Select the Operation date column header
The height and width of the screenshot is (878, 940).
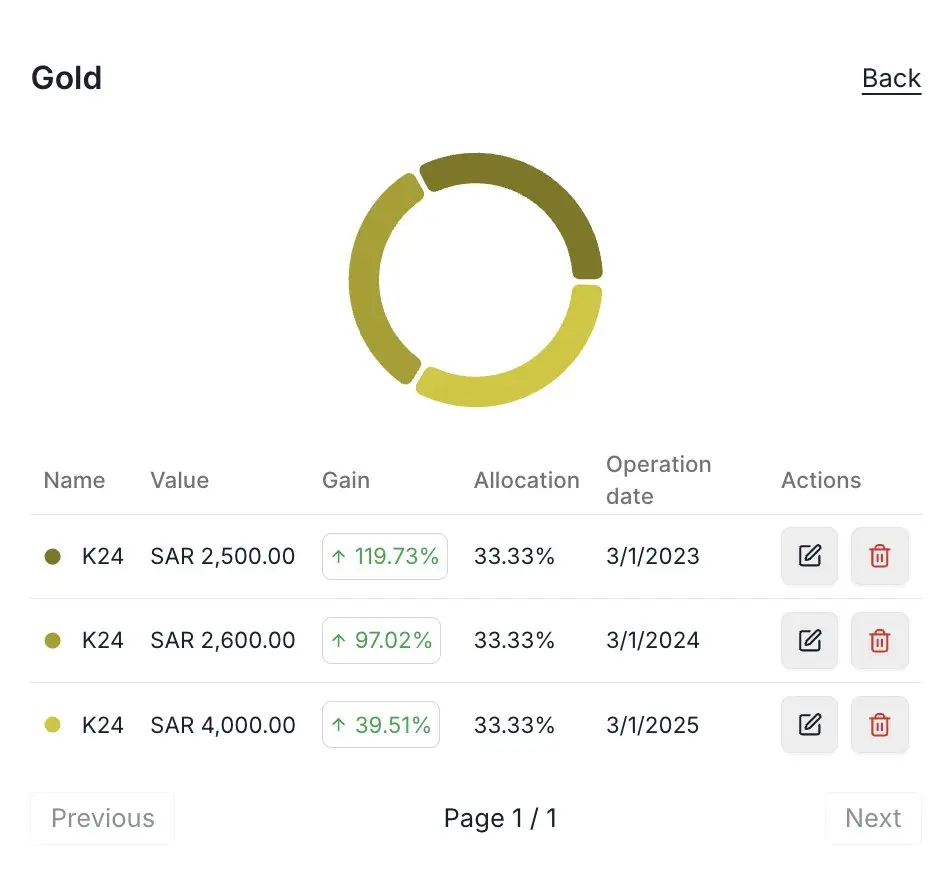[x=658, y=480]
